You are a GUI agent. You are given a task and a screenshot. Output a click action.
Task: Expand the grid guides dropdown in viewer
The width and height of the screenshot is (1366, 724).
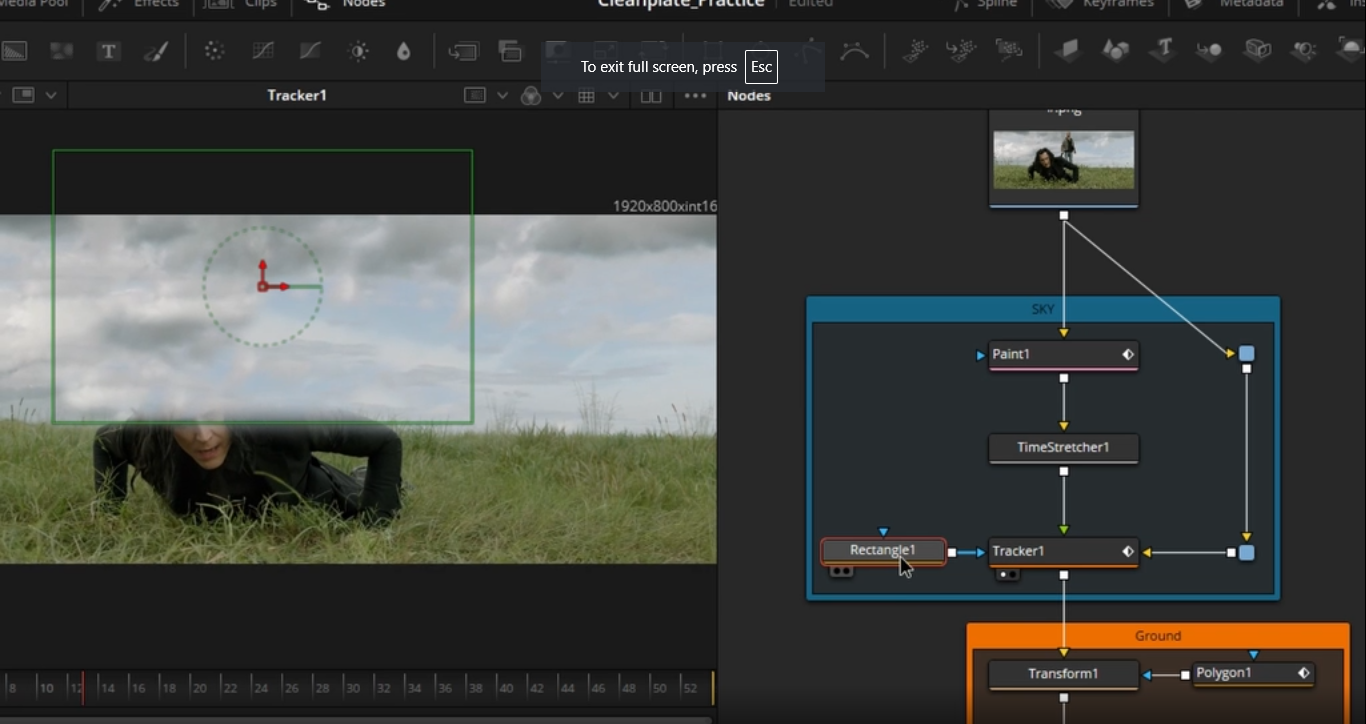click(613, 96)
